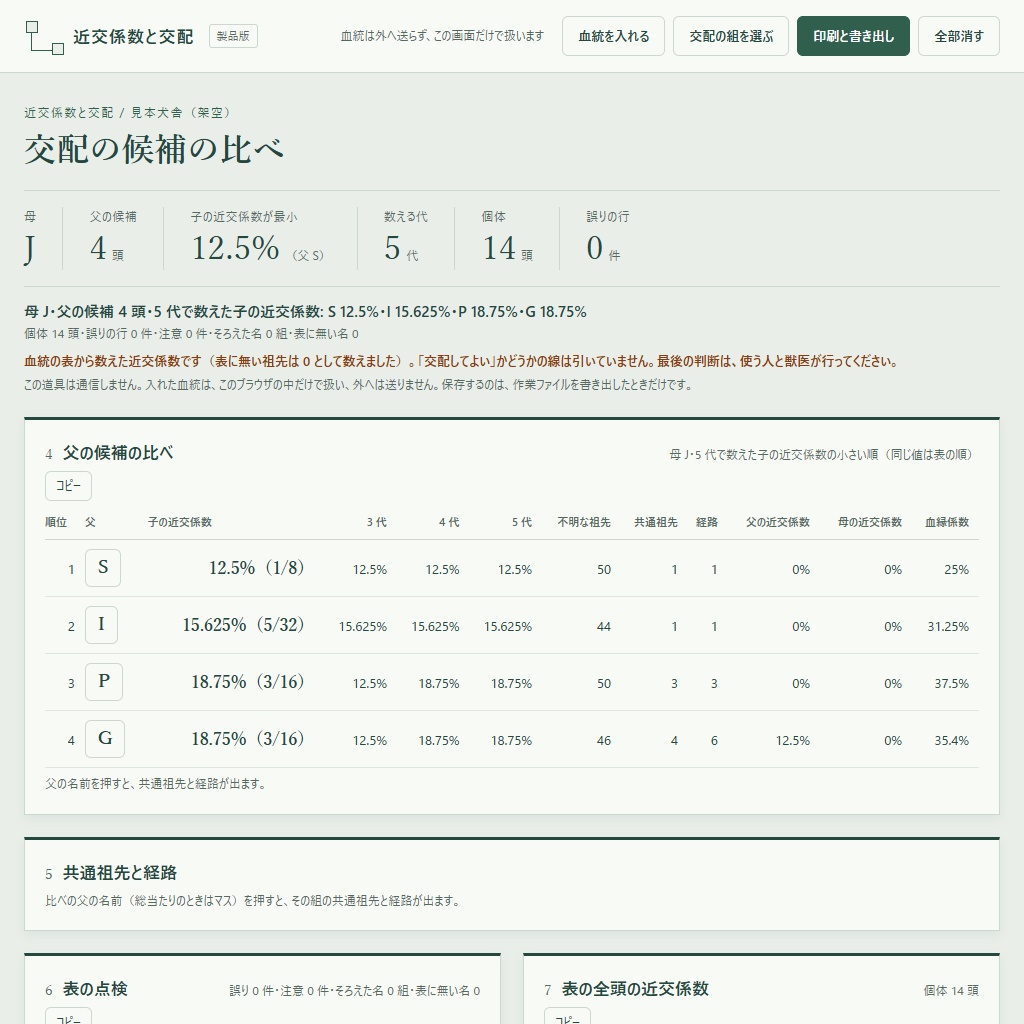The height and width of the screenshot is (1024, 1024).
Task: Click the 母の近交係数 column header
Action: pyautogui.click(x=870, y=522)
